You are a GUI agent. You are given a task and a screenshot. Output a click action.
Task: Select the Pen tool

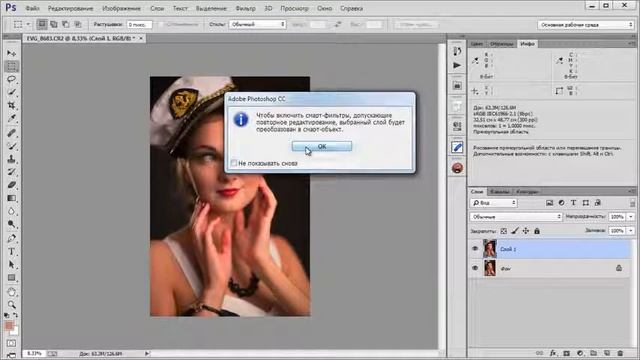point(11,238)
